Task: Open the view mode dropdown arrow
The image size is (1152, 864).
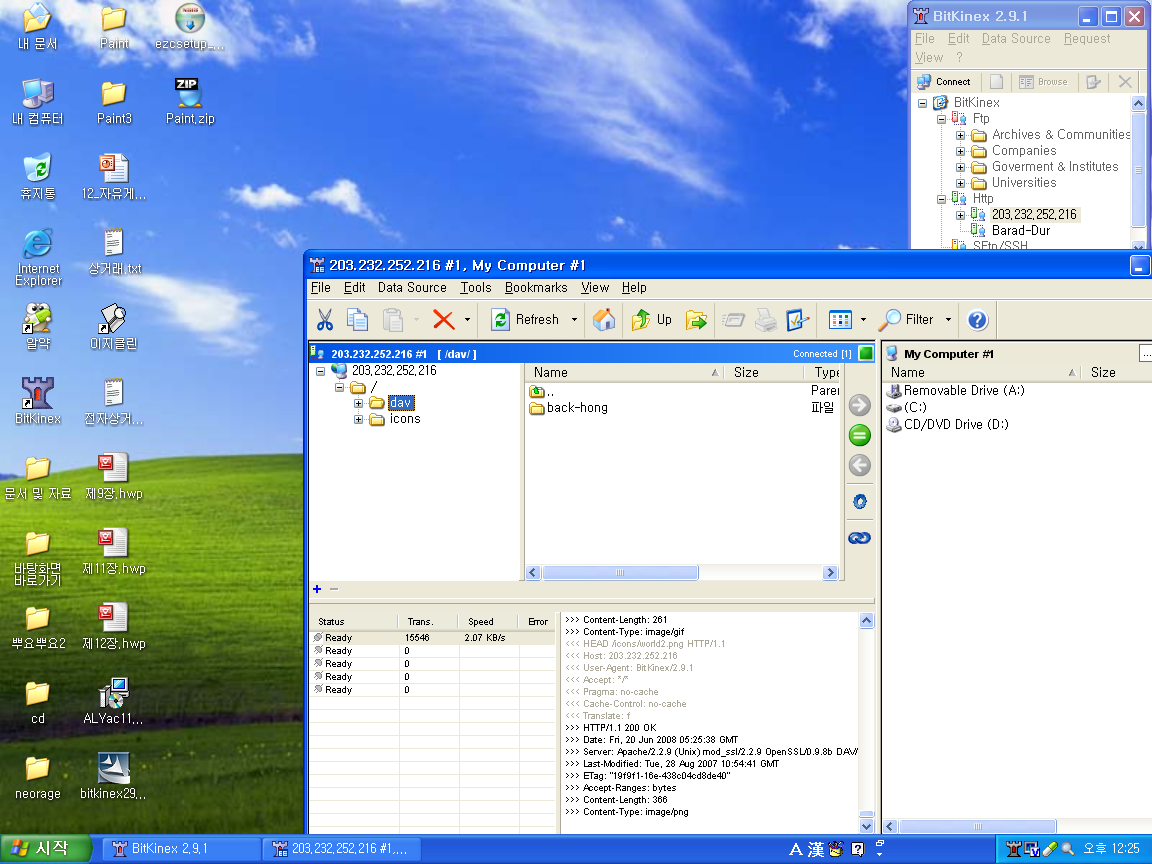Action: 863,320
